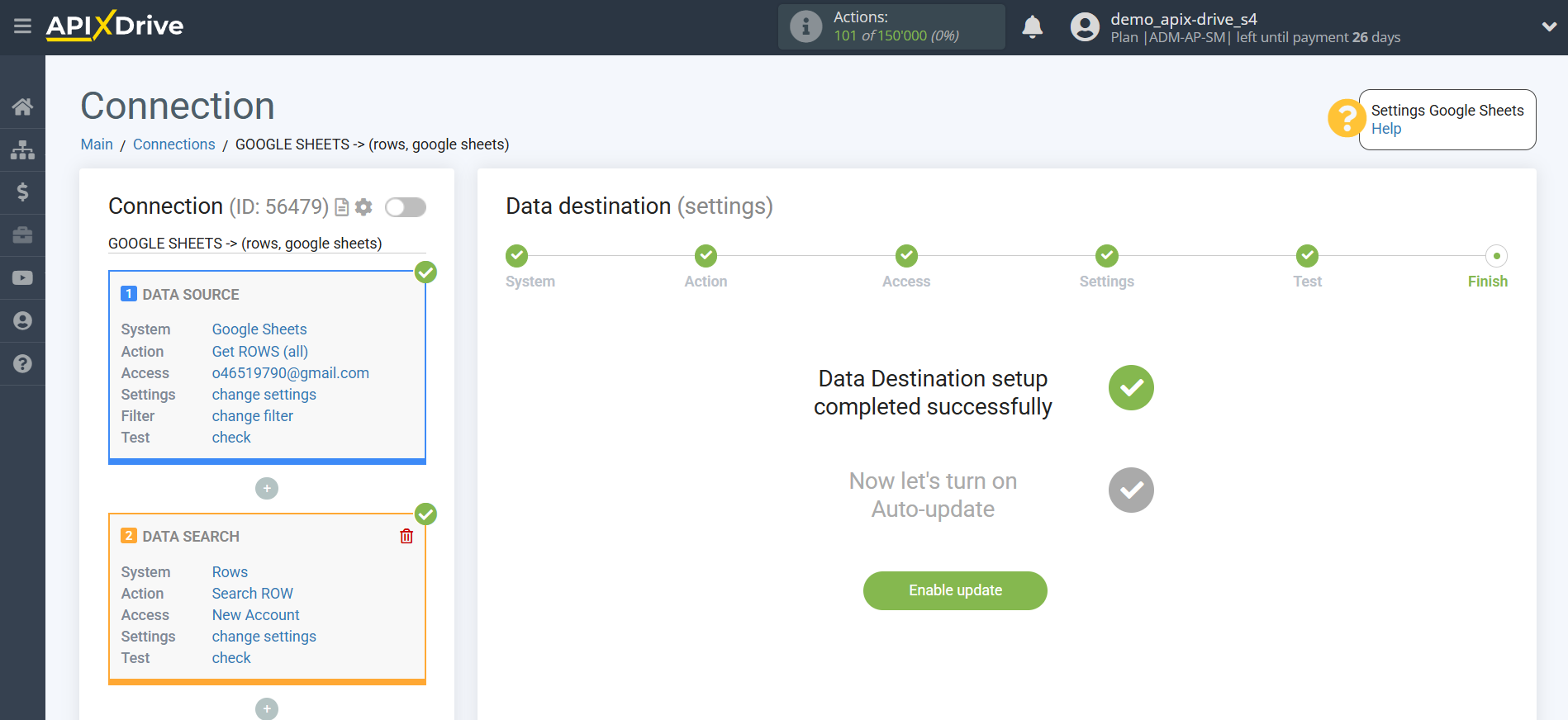Delete the Data Search block with trash icon
The image size is (1568, 720).
406,537
